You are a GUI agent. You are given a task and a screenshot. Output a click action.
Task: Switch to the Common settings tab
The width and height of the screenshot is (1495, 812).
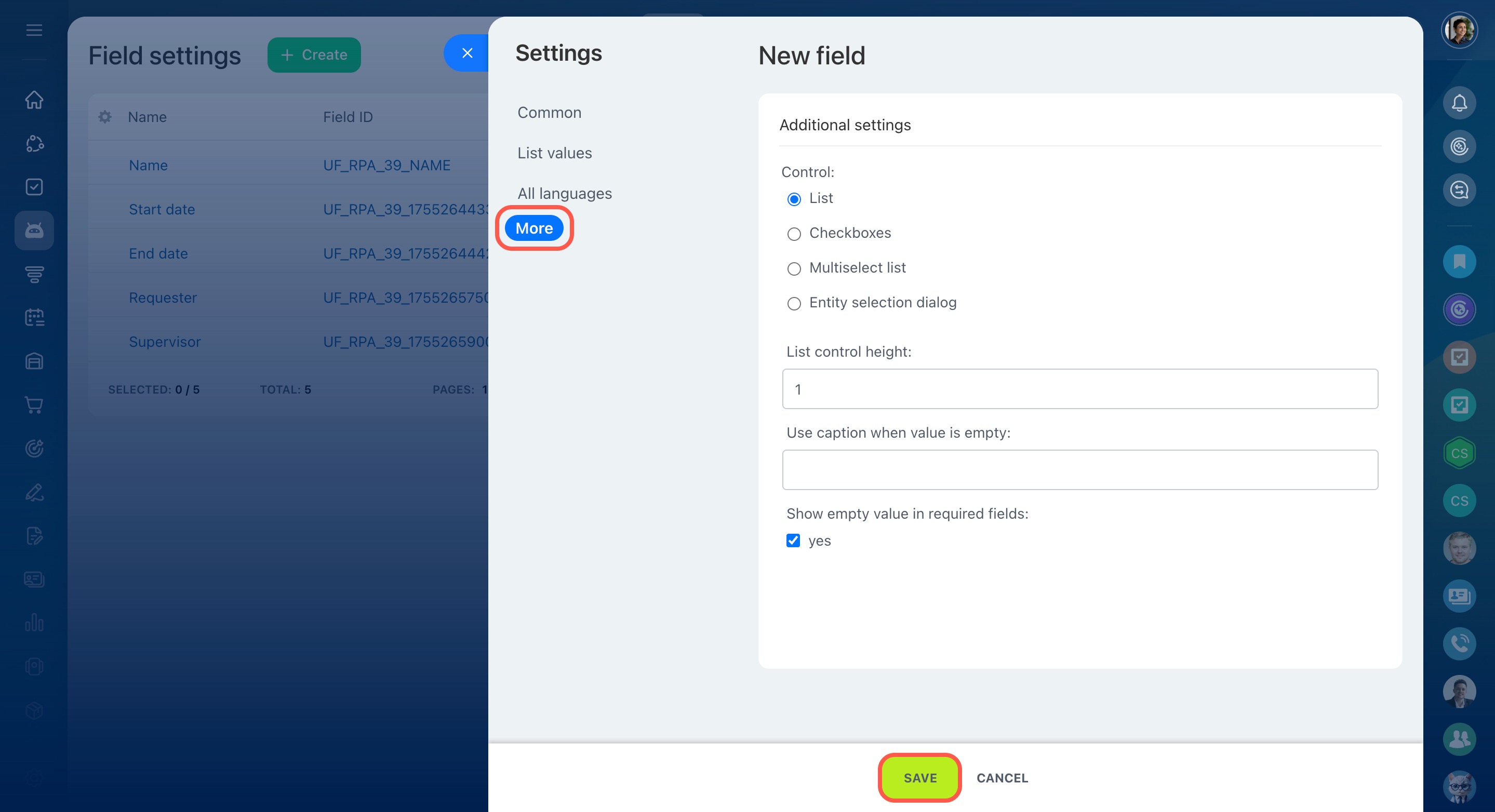[549, 113]
